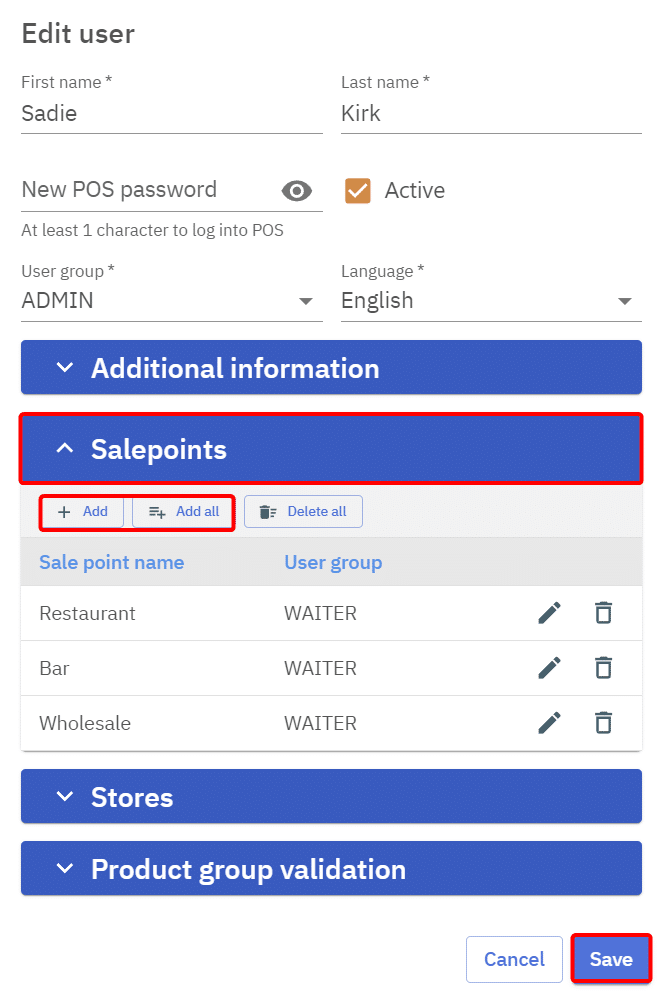663x1000 pixels.
Task: Click pencil icon for Bar salepoint
Action: tap(549, 668)
